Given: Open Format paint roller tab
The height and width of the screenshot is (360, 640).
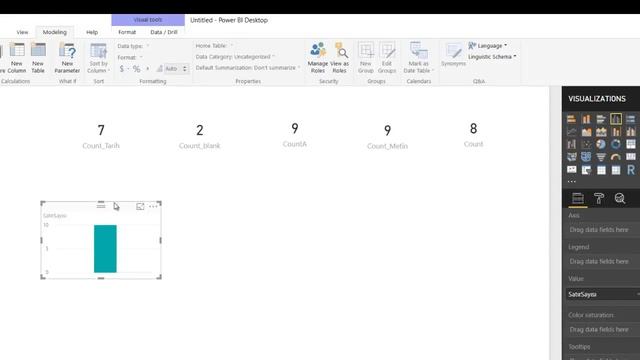Looking at the screenshot, I should 599,199.
